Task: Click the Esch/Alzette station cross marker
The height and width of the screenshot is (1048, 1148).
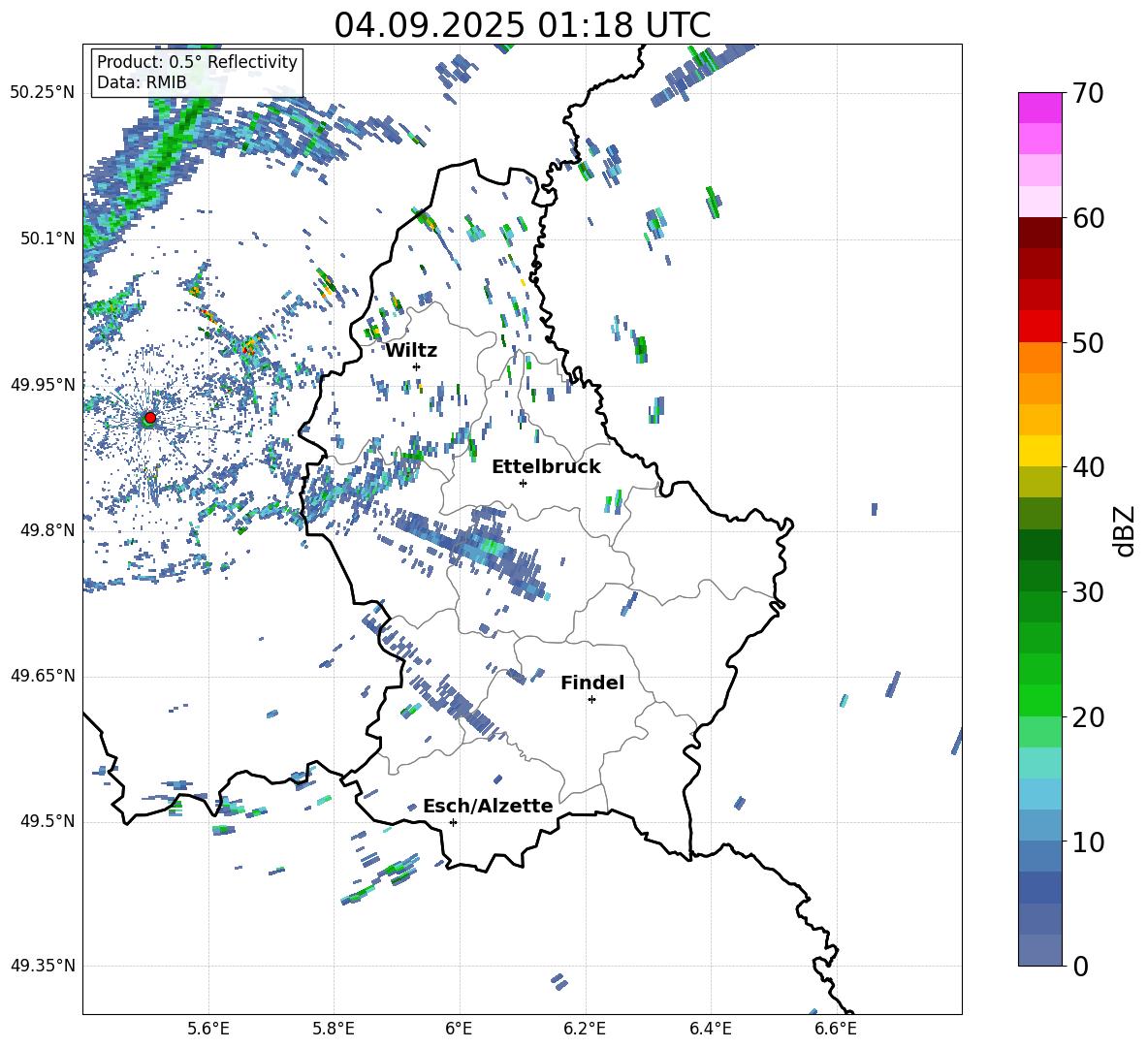Action: [x=453, y=822]
